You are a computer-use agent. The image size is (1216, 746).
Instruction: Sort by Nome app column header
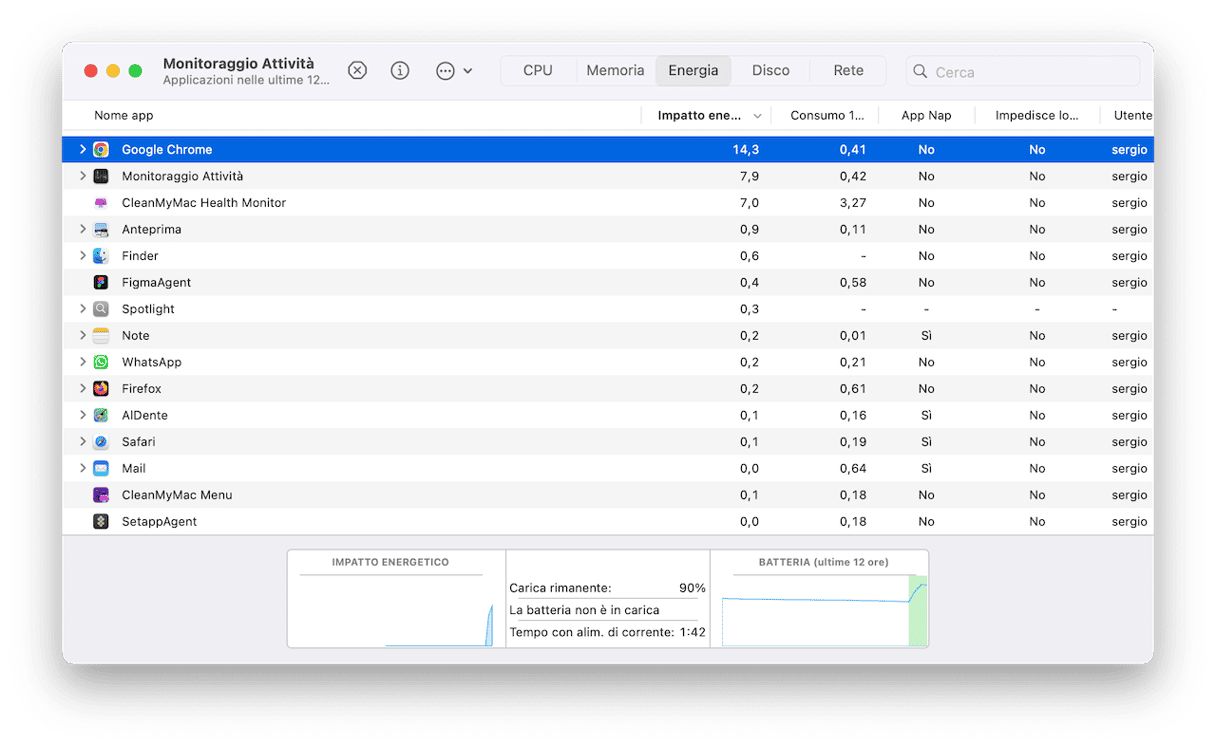(x=124, y=116)
